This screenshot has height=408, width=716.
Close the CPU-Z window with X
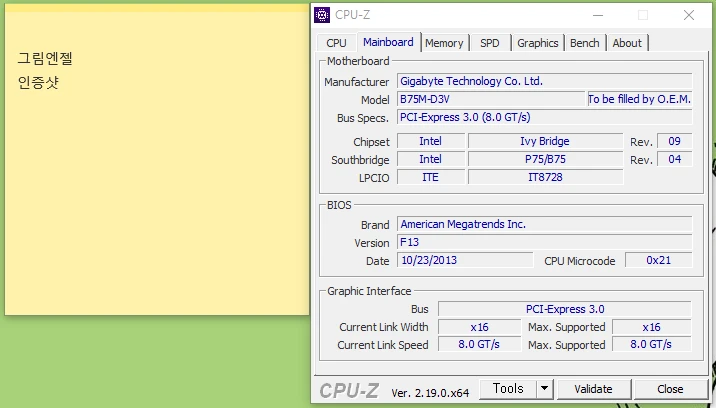689,15
